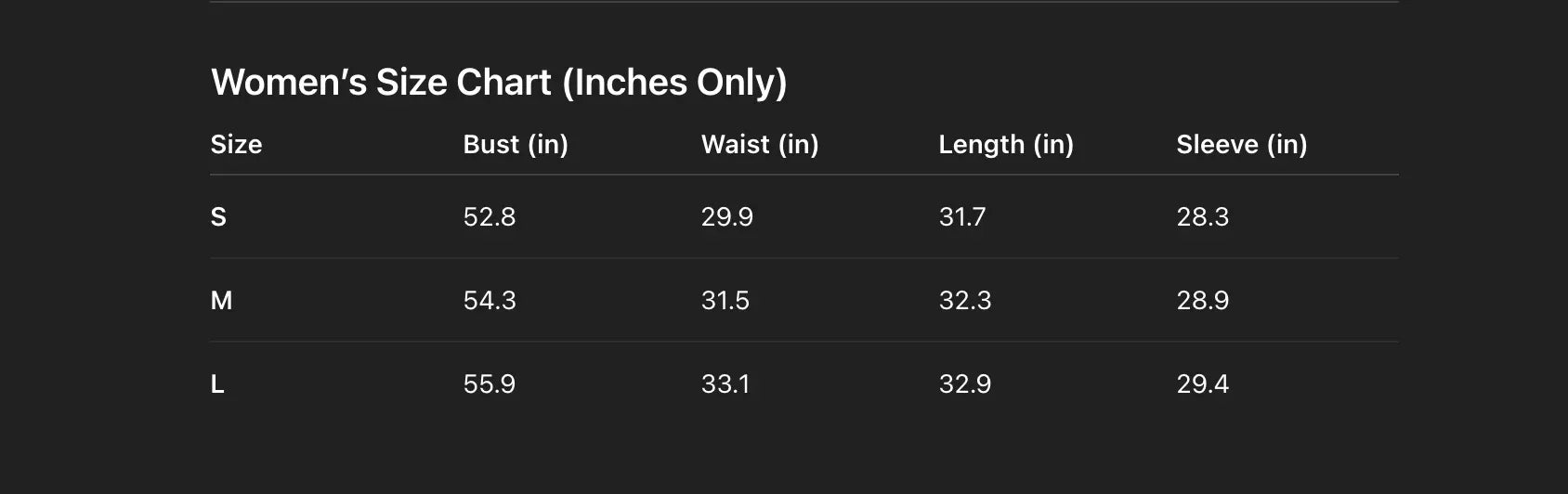
Task: Select the L size row label
Action: 217,384
